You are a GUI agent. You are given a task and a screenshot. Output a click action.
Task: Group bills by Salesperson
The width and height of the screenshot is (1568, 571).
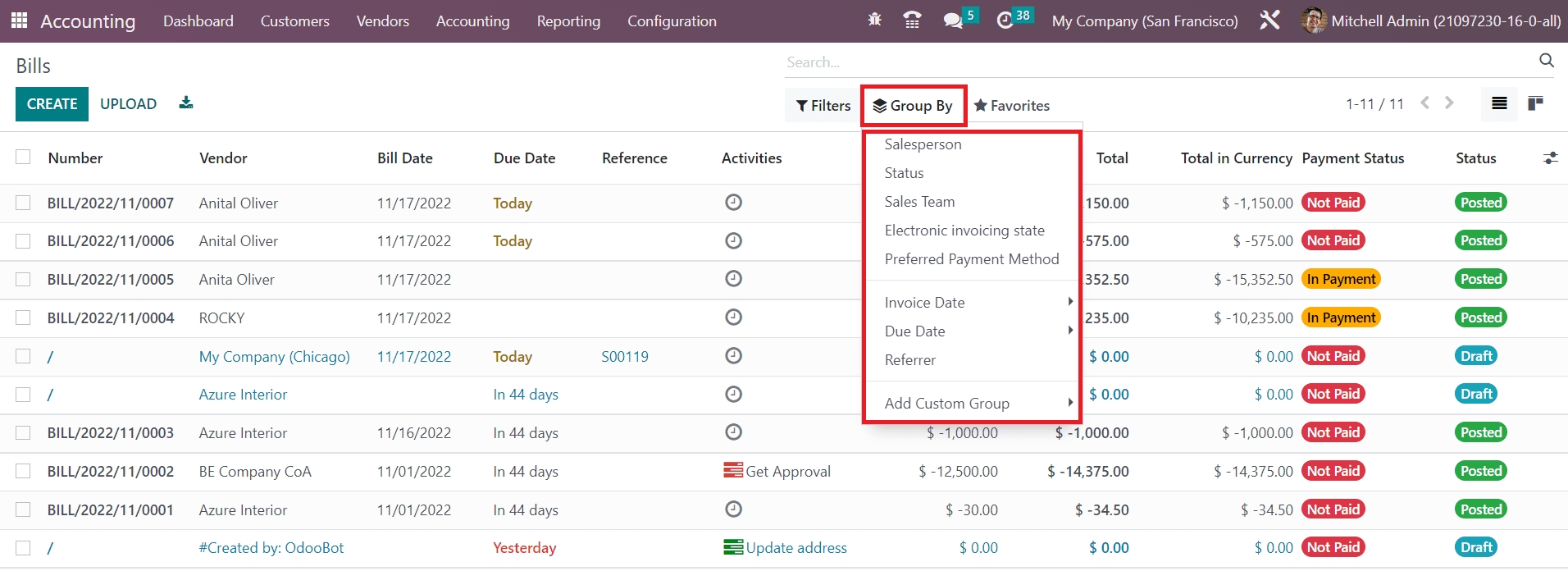pyautogui.click(x=923, y=144)
